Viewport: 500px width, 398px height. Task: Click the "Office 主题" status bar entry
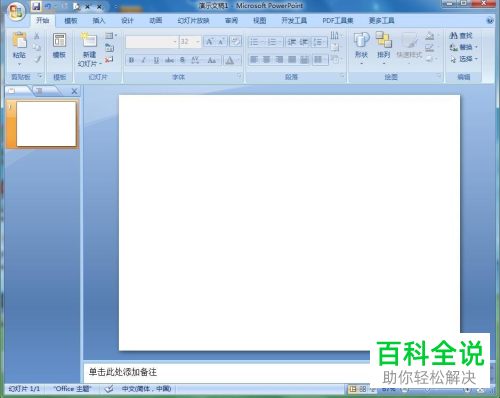click(x=72, y=389)
